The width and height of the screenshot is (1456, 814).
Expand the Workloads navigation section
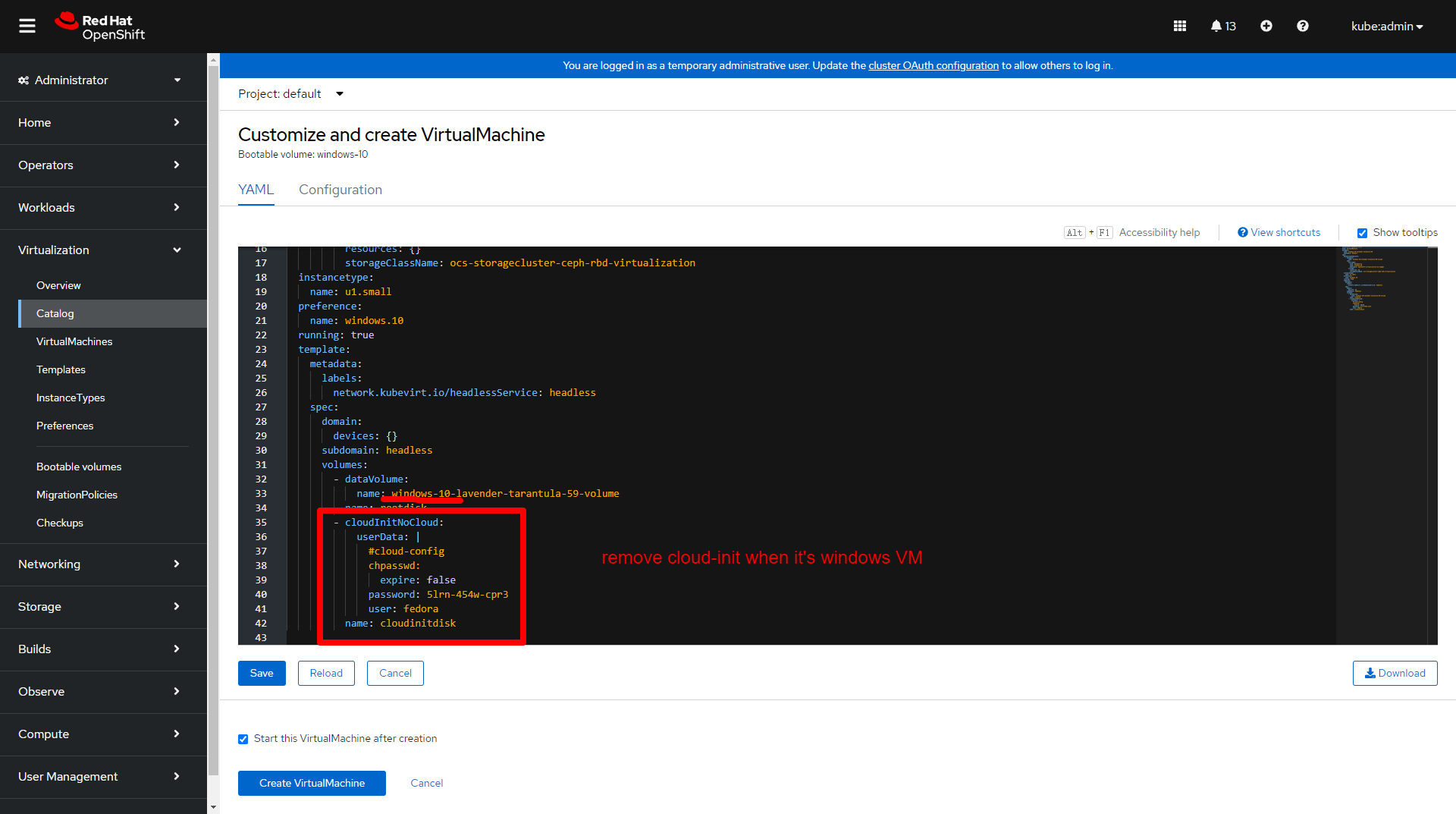[103, 207]
